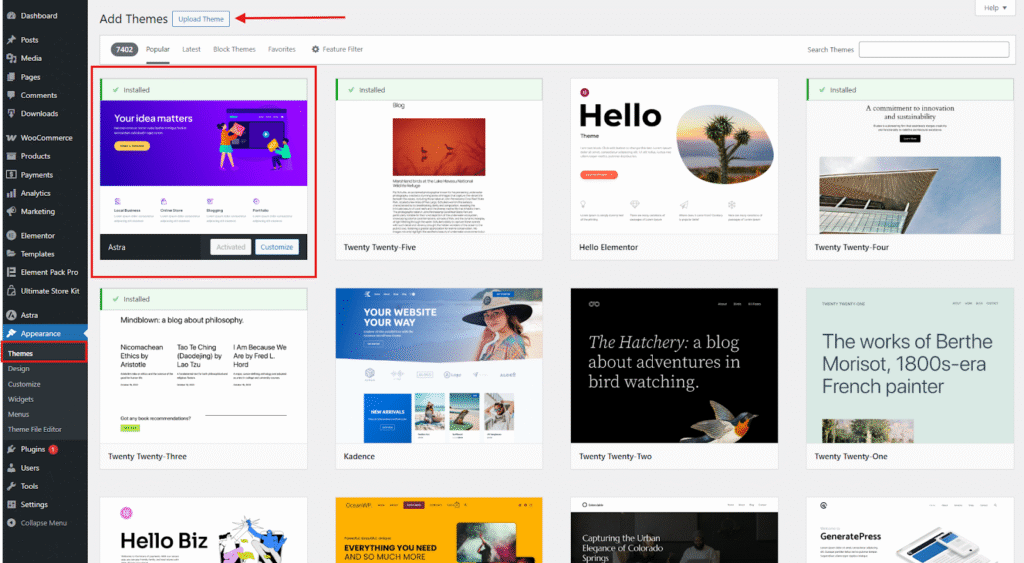Viewport: 1024px width, 563px height.
Task: Click the Templates folder icon
Action: pyautogui.click(x=11, y=254)
